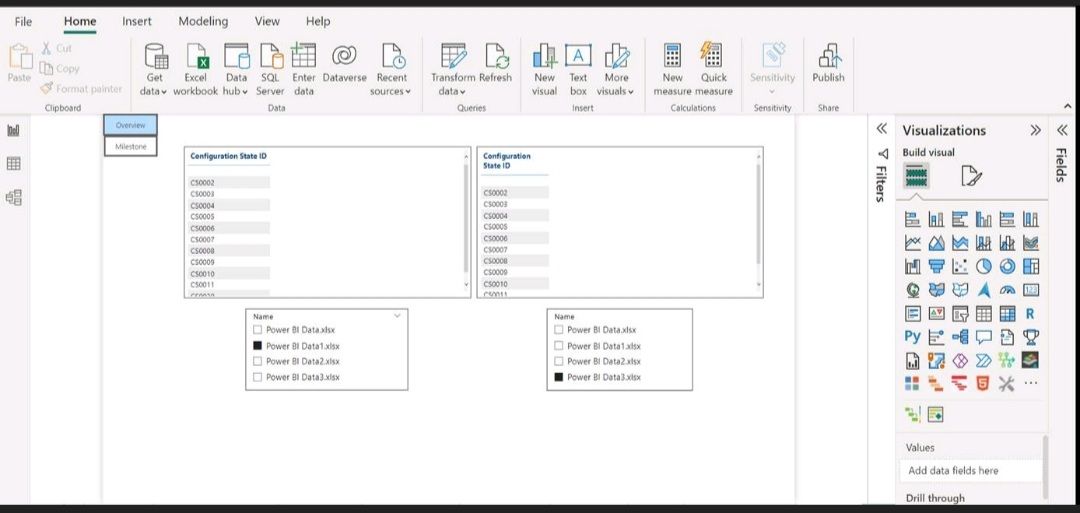
Task: Choose the Decomposition tree visual
Action: click(x=960, y=337)
